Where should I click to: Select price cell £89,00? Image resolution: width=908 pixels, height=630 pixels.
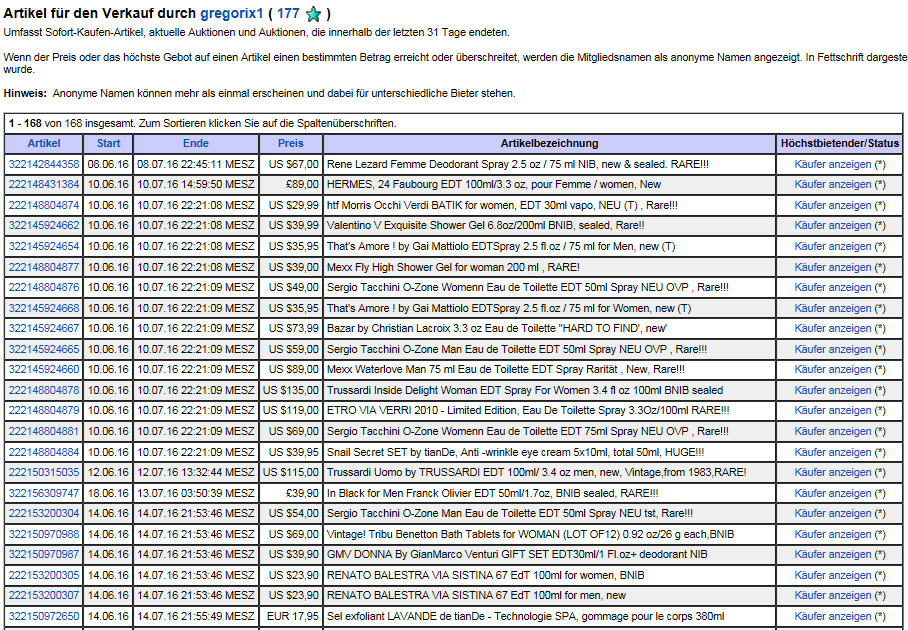(291, 185)
